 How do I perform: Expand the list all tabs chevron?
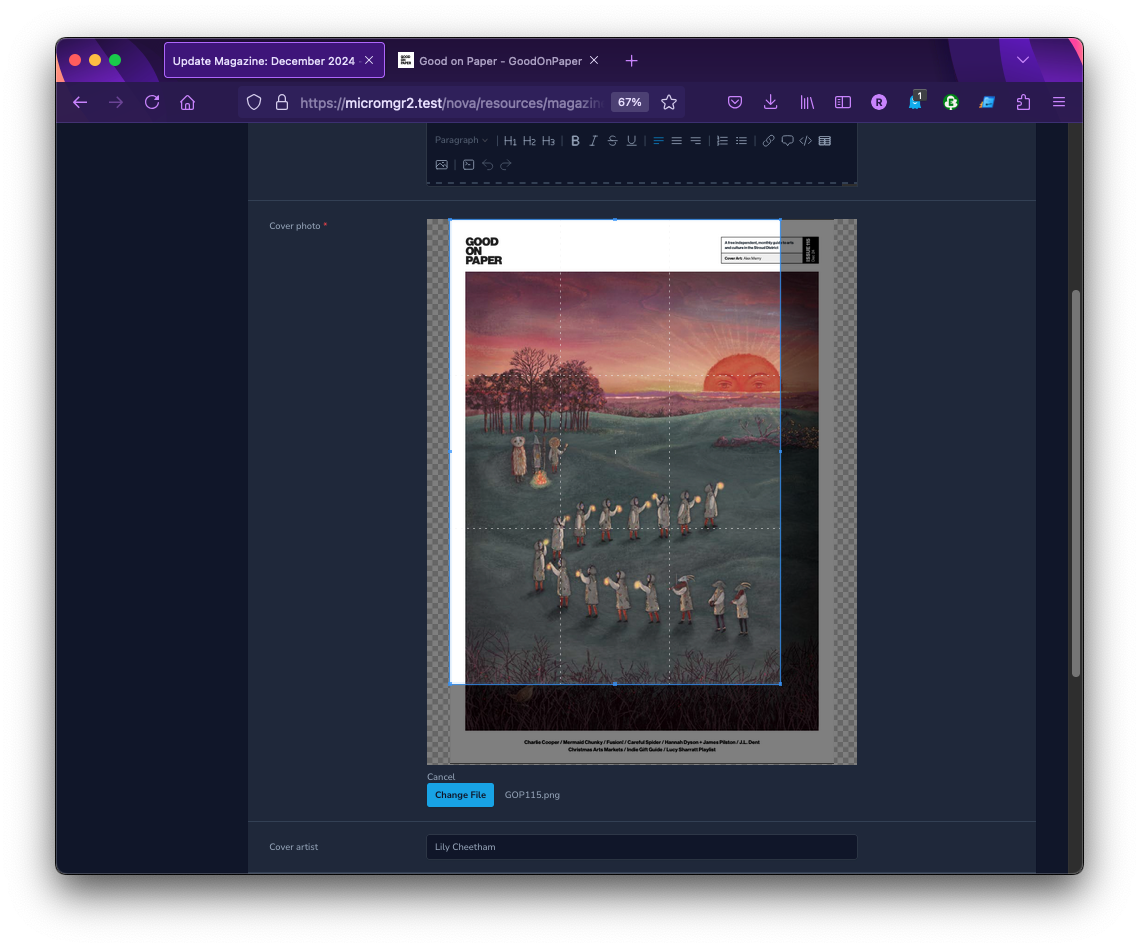[x=1022, y=61]
